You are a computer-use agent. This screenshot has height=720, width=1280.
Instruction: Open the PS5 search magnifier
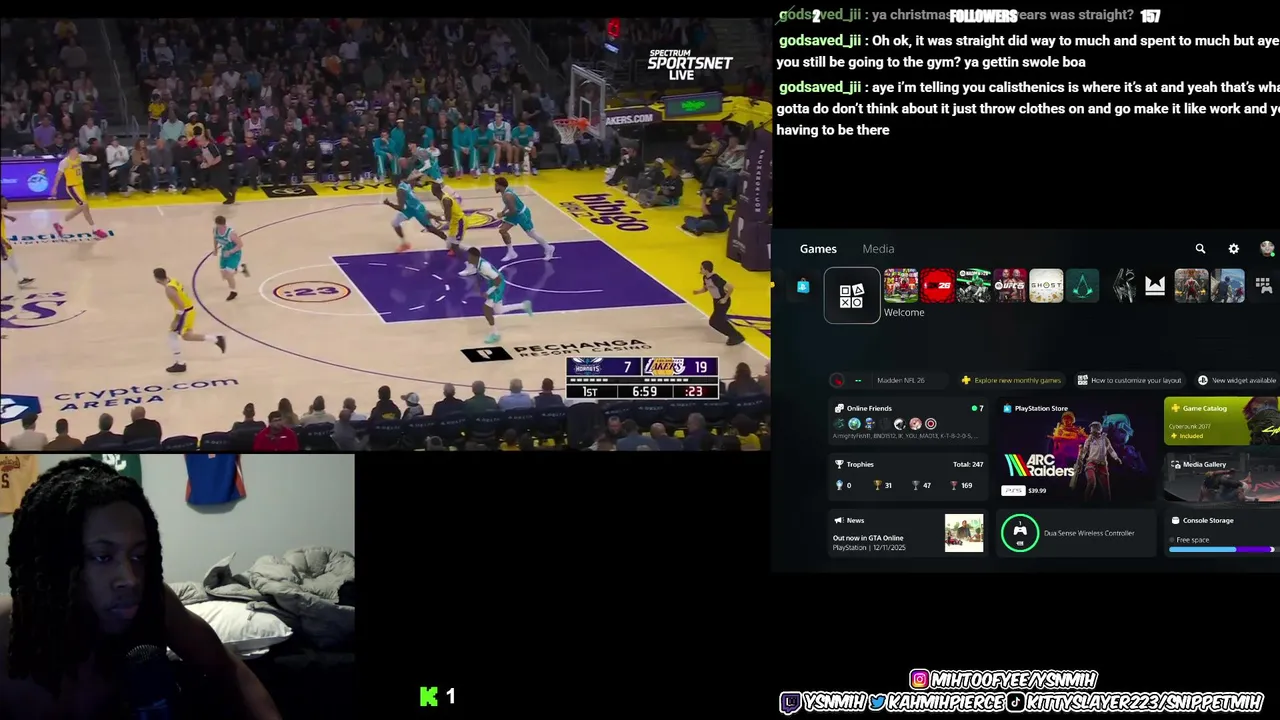[1200, 249]
